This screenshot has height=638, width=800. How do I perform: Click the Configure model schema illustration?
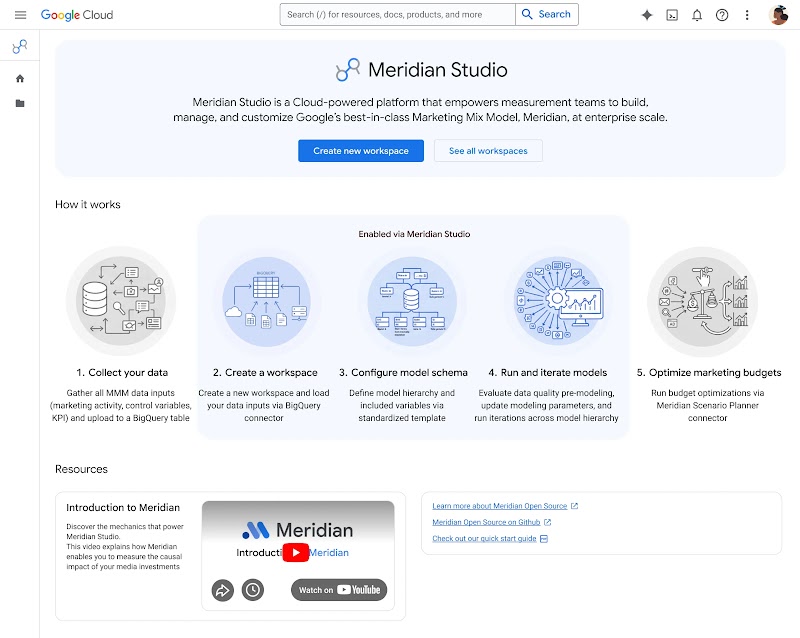[412, 301]
